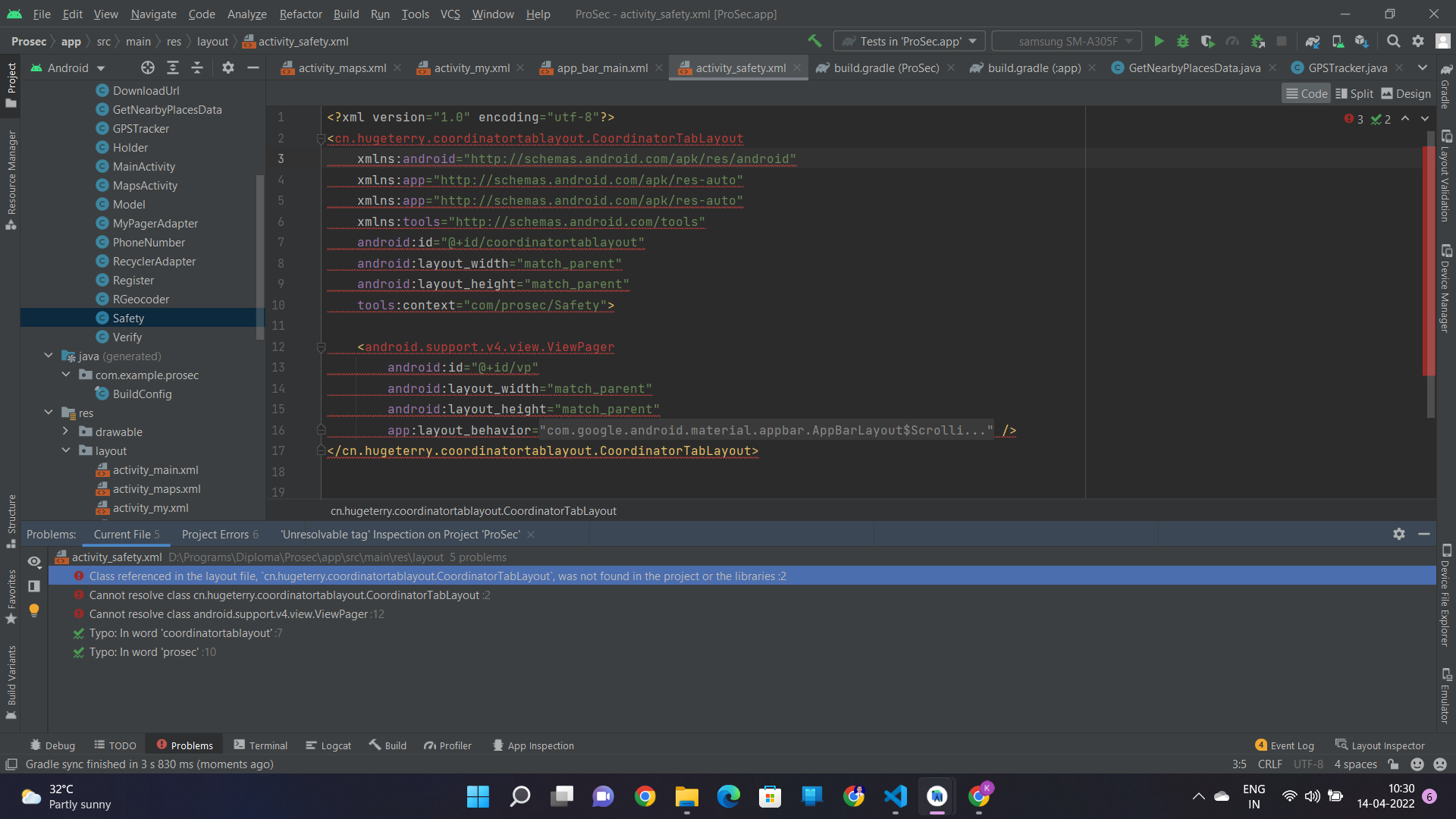Hide the Problems panel with the minus button

coord(1424,534)
